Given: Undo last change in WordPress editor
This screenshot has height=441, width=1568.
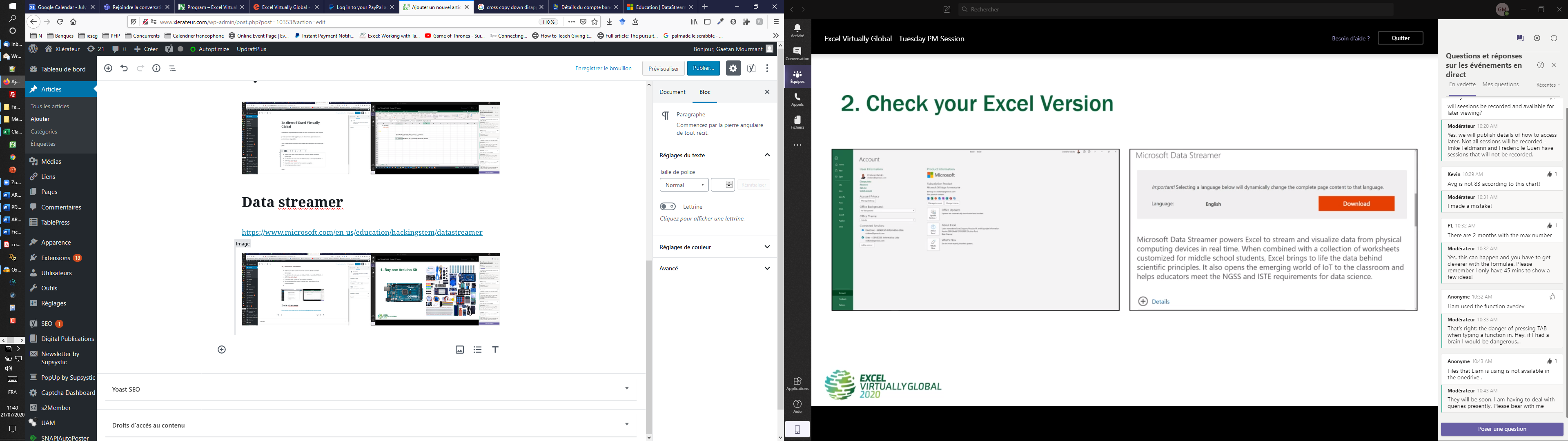Looking at the screenshot, I should click(124, 68).
